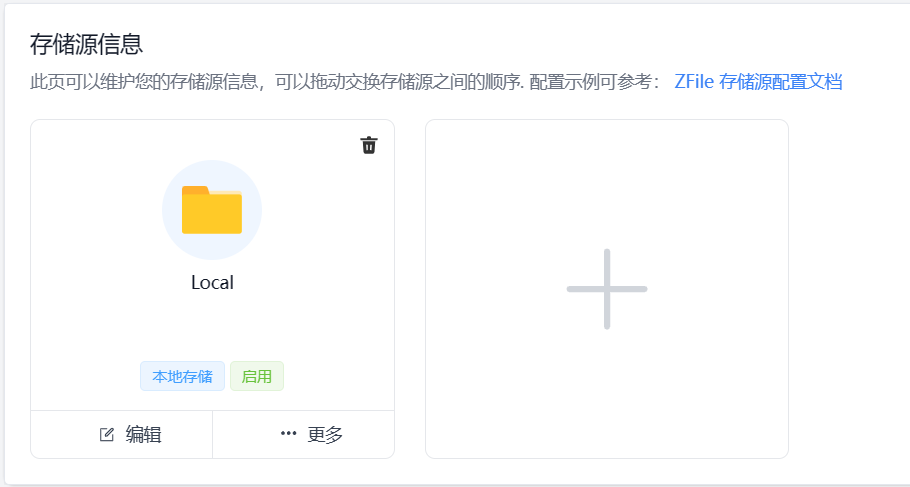
Task: Click the 存储源信息 heading
Action: pos(86,44)
